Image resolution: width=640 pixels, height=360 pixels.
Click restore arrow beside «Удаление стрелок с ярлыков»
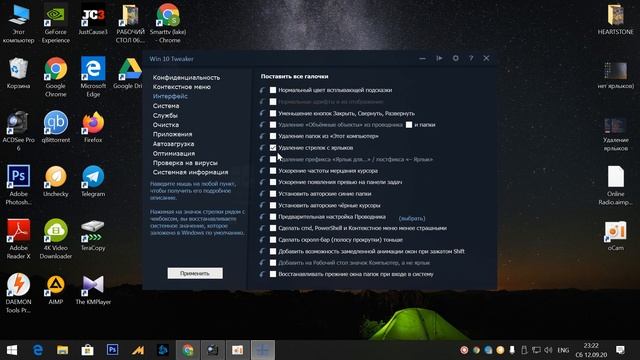[x=262, y=148]
